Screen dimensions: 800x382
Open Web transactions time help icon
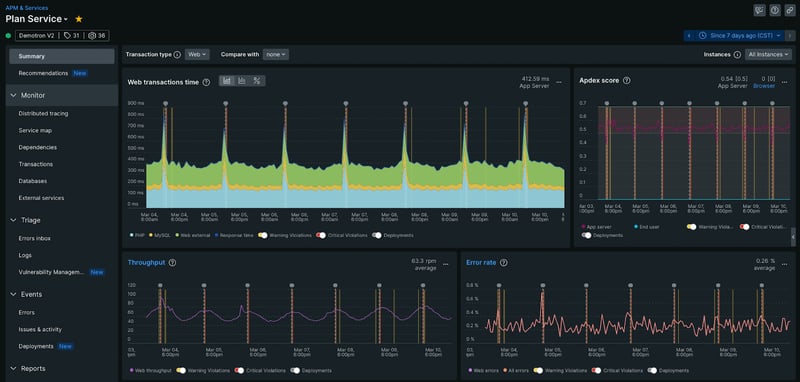pos(206,82)
